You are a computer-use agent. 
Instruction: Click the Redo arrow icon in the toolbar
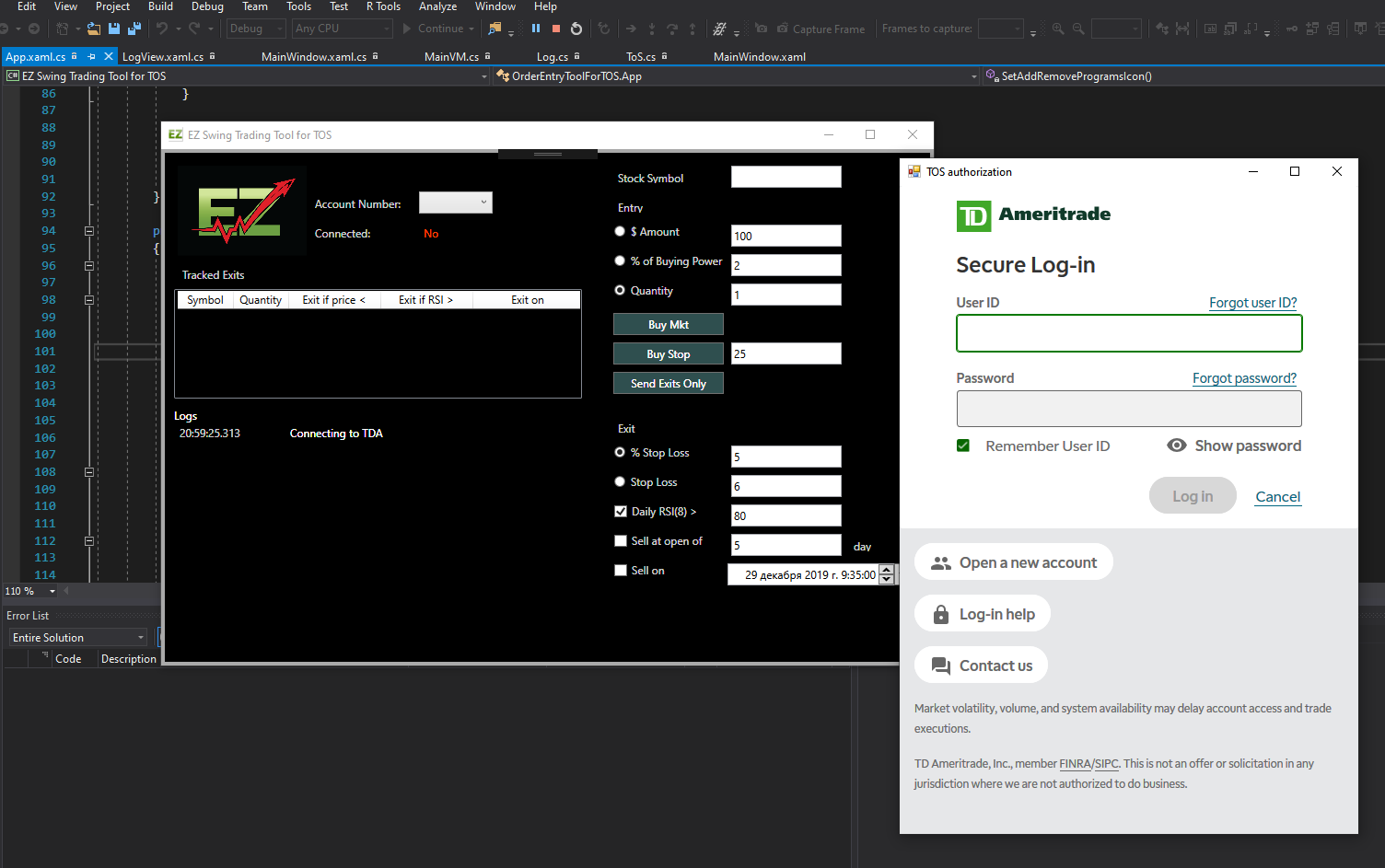194,29
